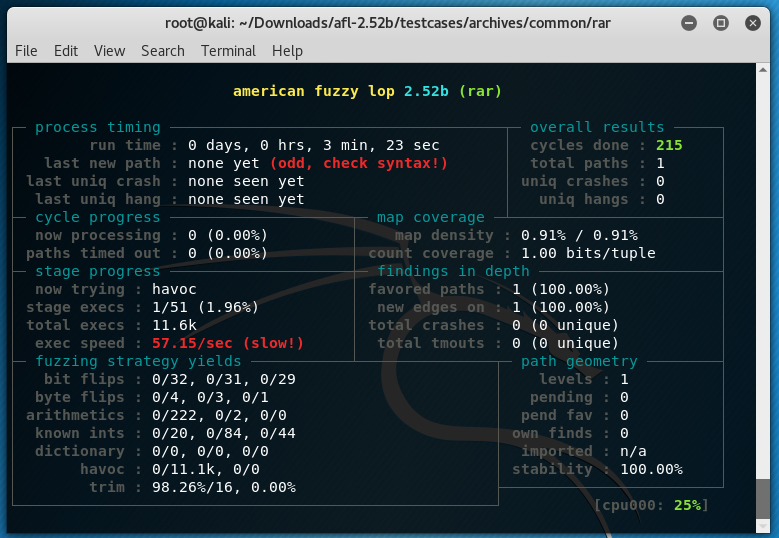Click the 'overall results' section label

click(597, 127)
